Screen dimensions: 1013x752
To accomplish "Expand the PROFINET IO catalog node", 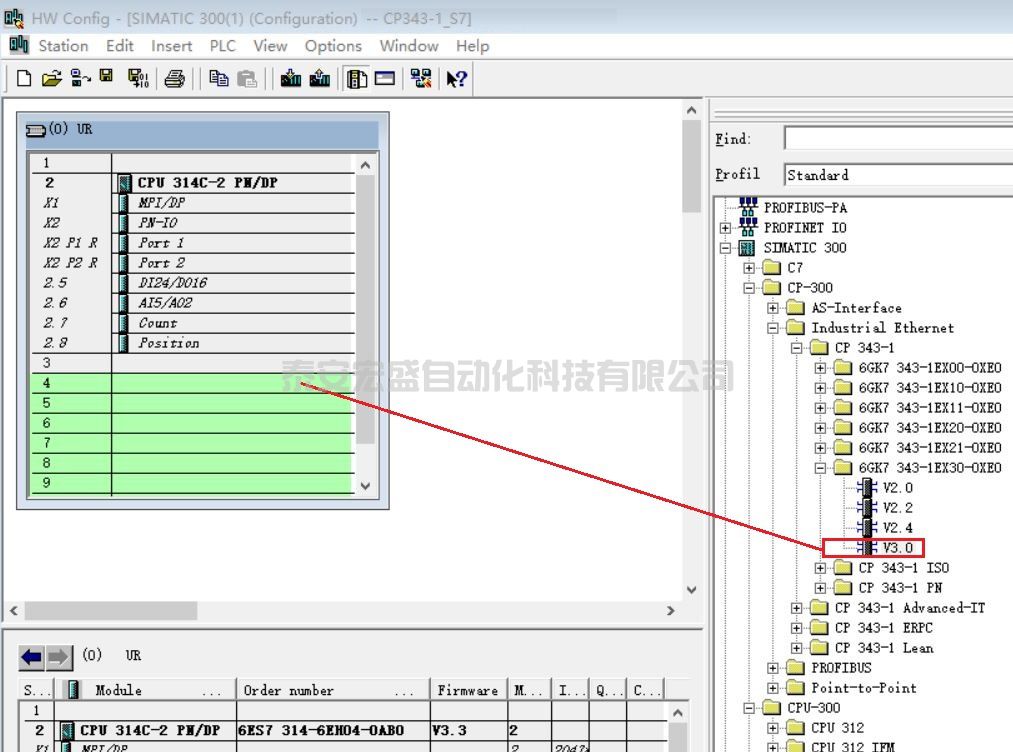I will click(725, 228).
